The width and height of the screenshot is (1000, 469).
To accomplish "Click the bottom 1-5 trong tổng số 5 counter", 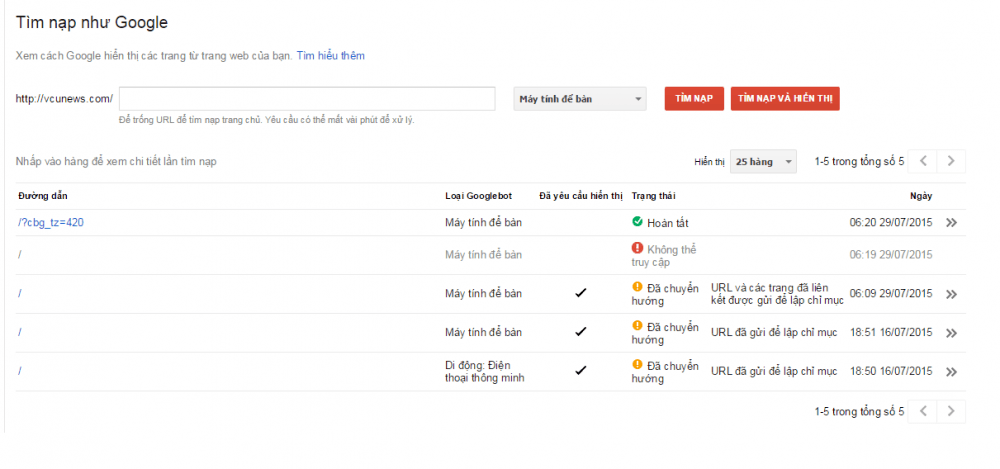I will 859,412.
